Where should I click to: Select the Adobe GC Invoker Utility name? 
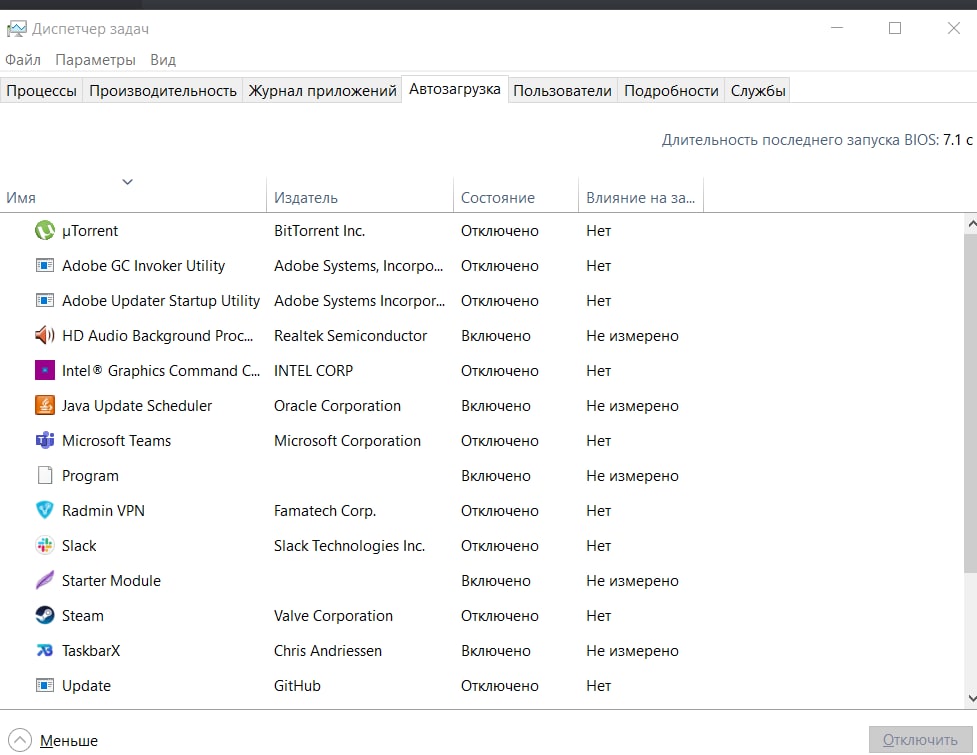143,266
